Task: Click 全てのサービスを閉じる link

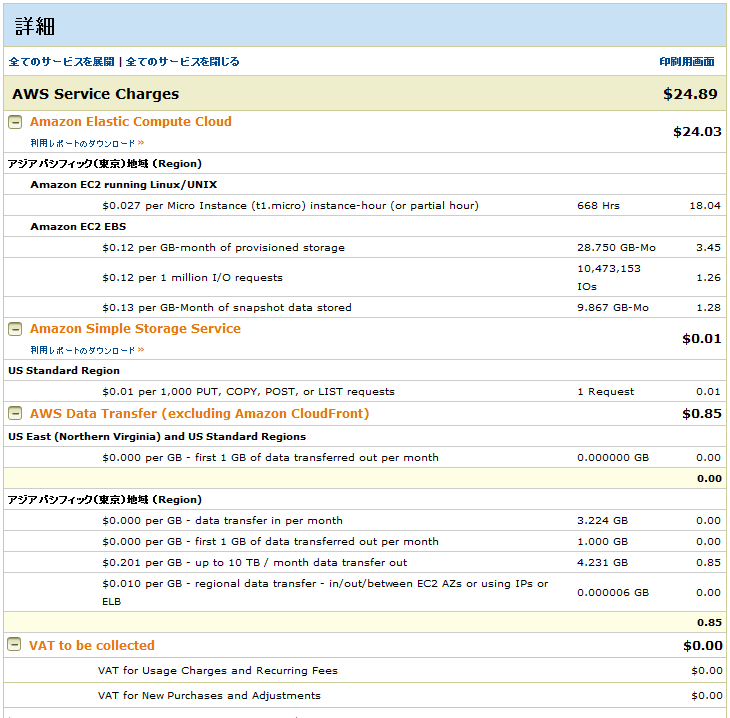Action: coord(182,61)
